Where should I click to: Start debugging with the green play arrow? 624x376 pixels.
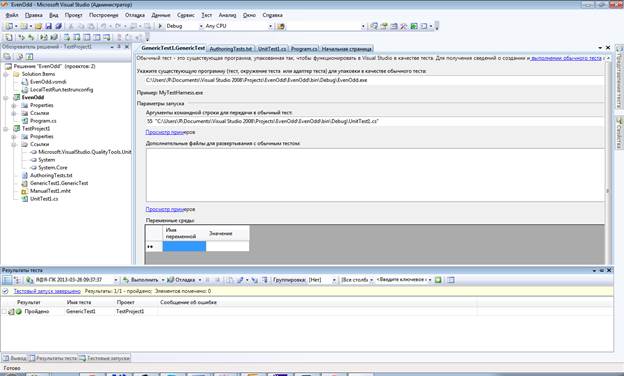pos(160,26)
